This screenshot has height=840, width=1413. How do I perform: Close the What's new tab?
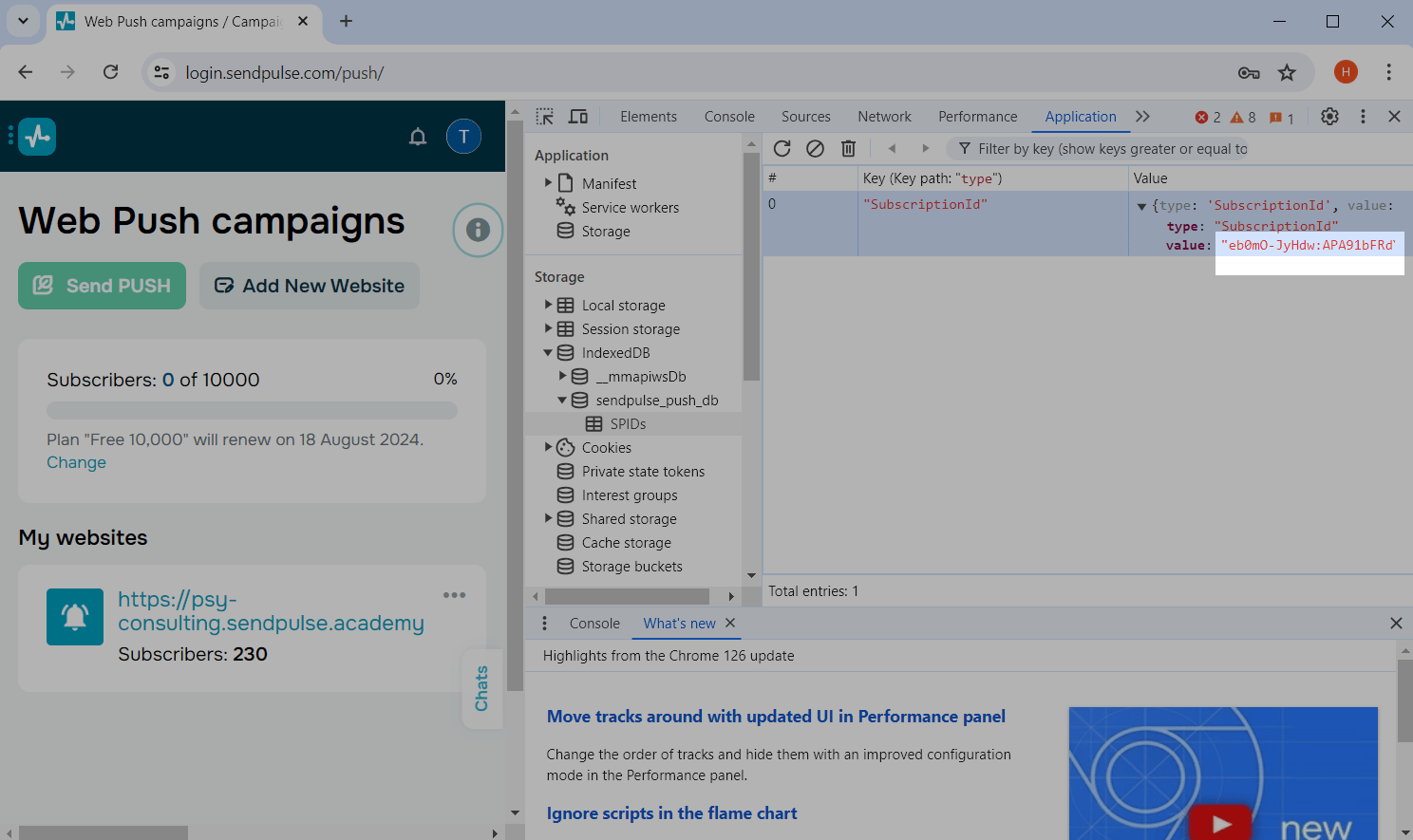click(x=730, y=623)
